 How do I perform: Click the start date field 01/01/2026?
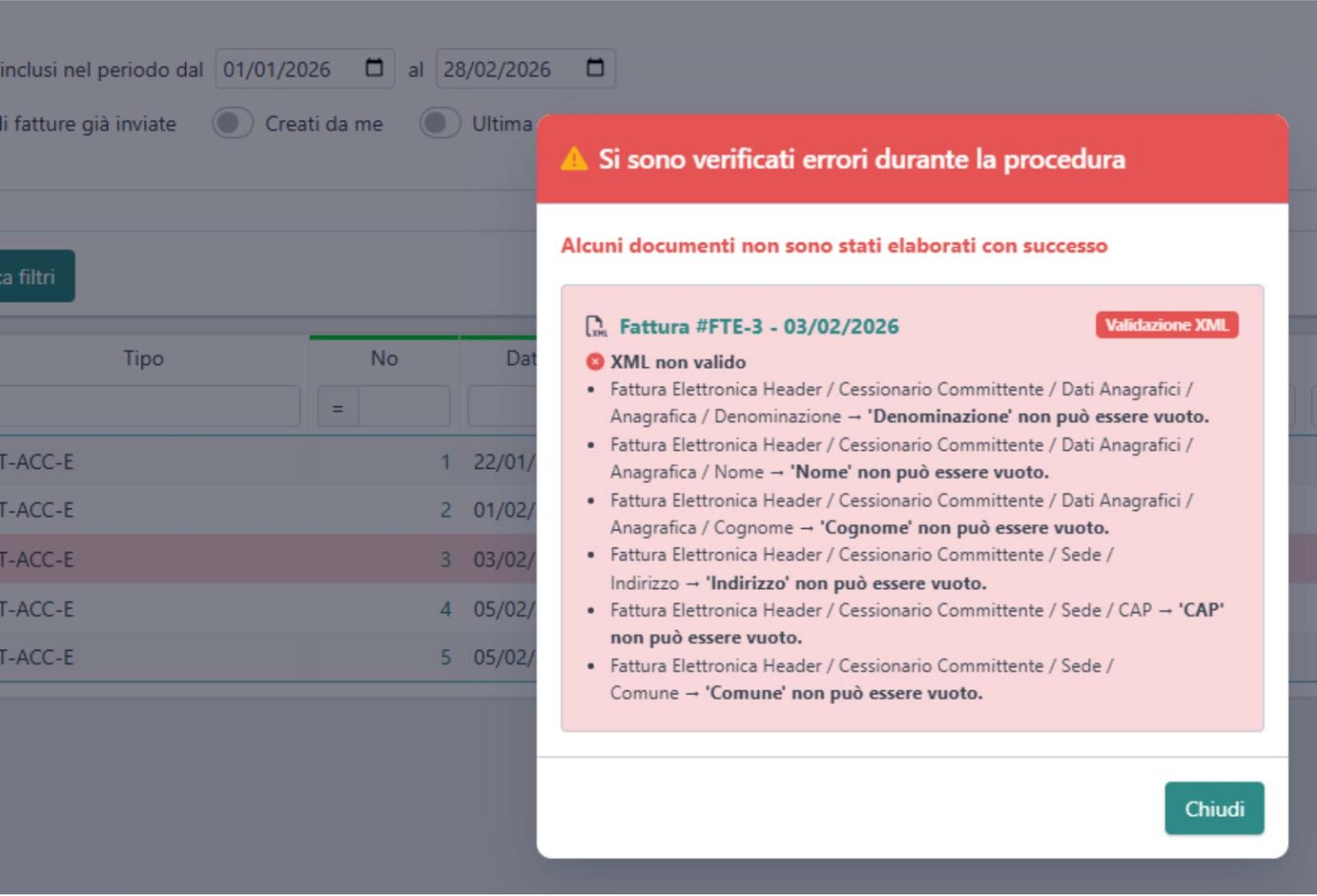coord(304,69)
